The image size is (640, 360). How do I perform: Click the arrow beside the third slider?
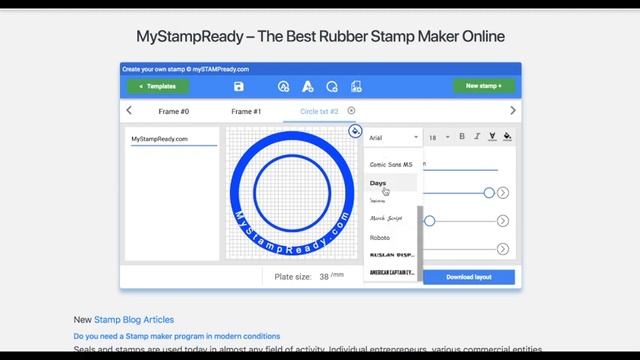[x=503, y=249]
